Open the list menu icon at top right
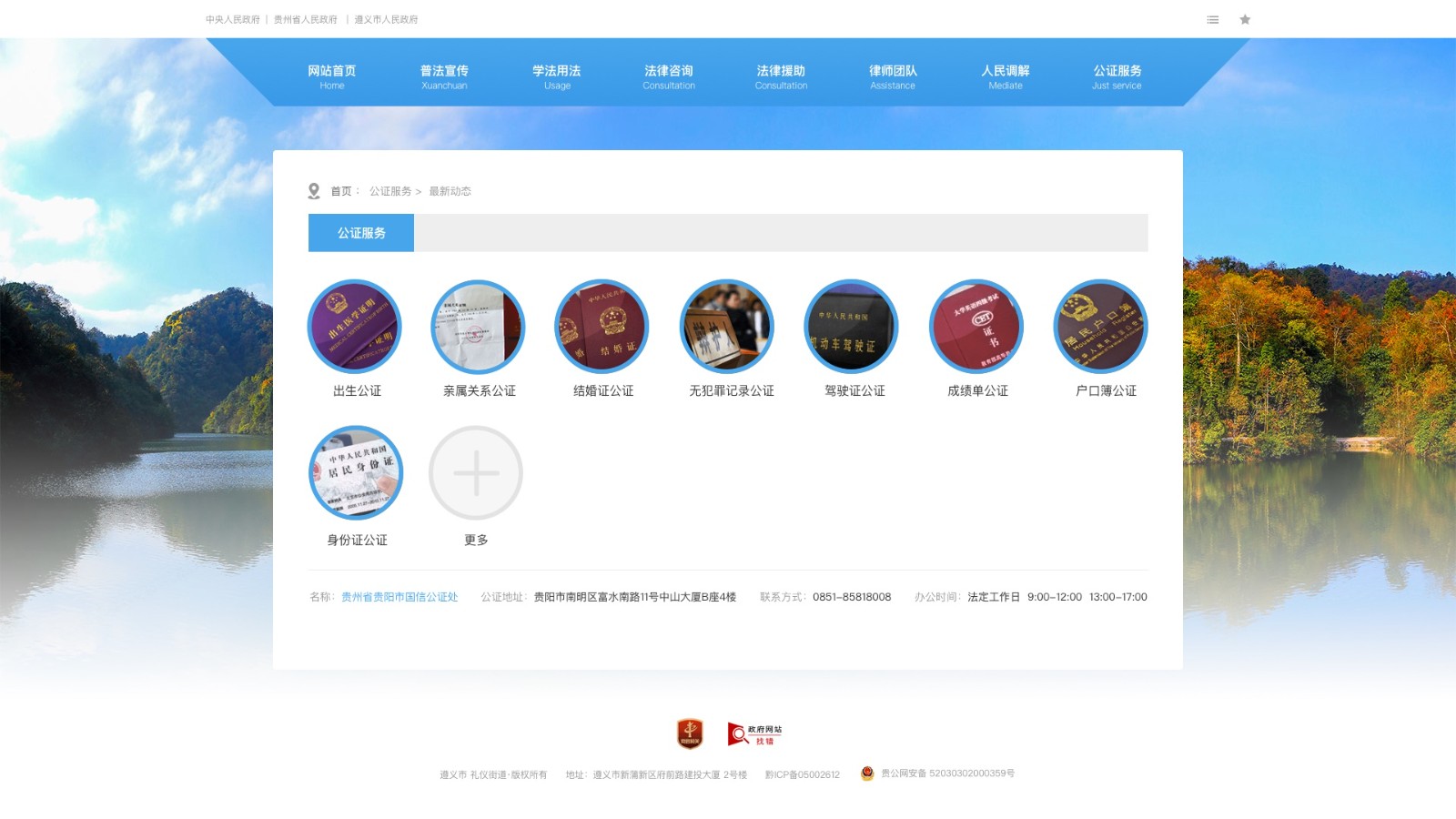Image resolution: width=1456 pixels, height=819 pixels. click(x=1213, y=19)
